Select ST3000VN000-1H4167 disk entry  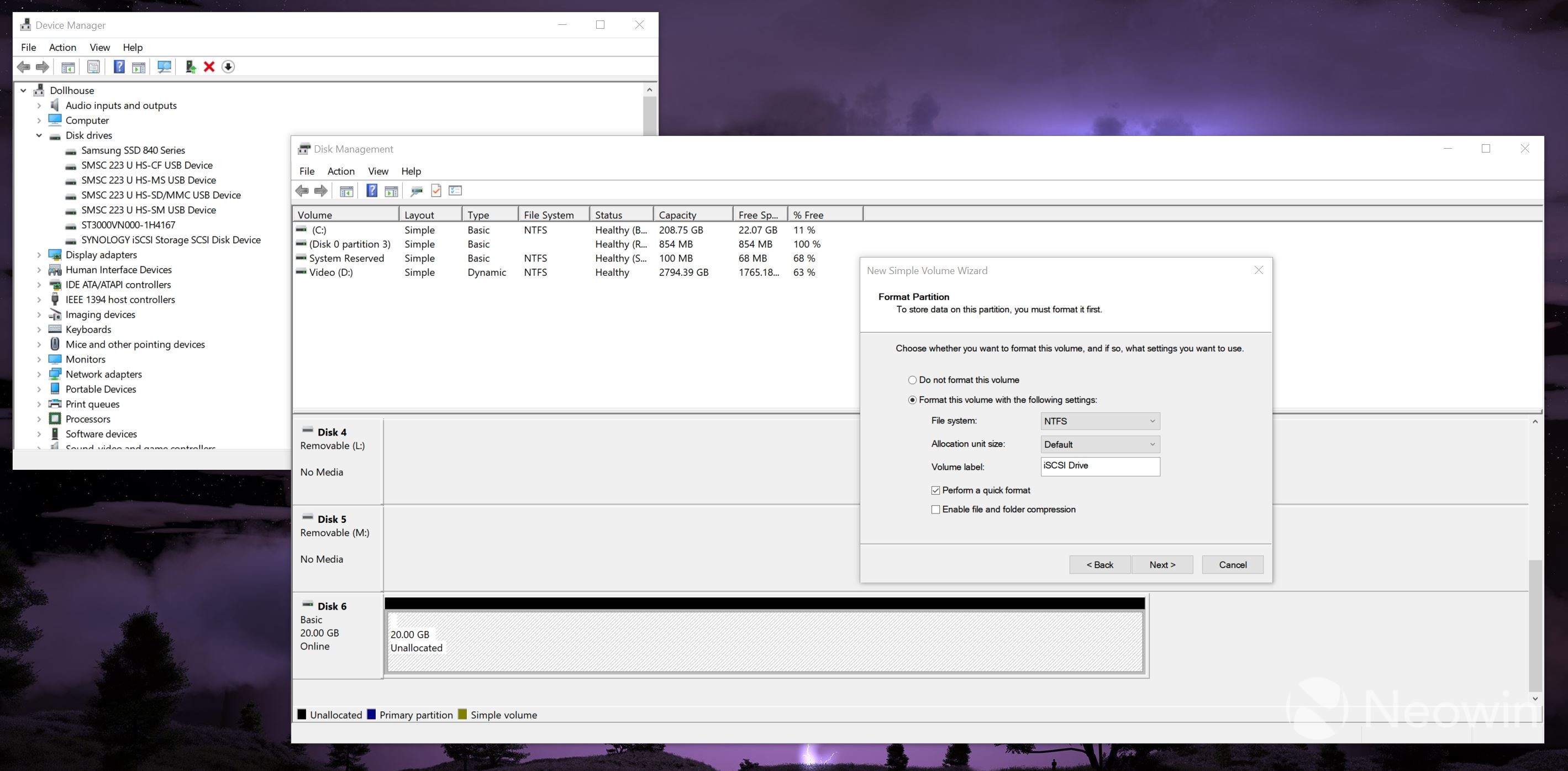click(x=128, y=225)
